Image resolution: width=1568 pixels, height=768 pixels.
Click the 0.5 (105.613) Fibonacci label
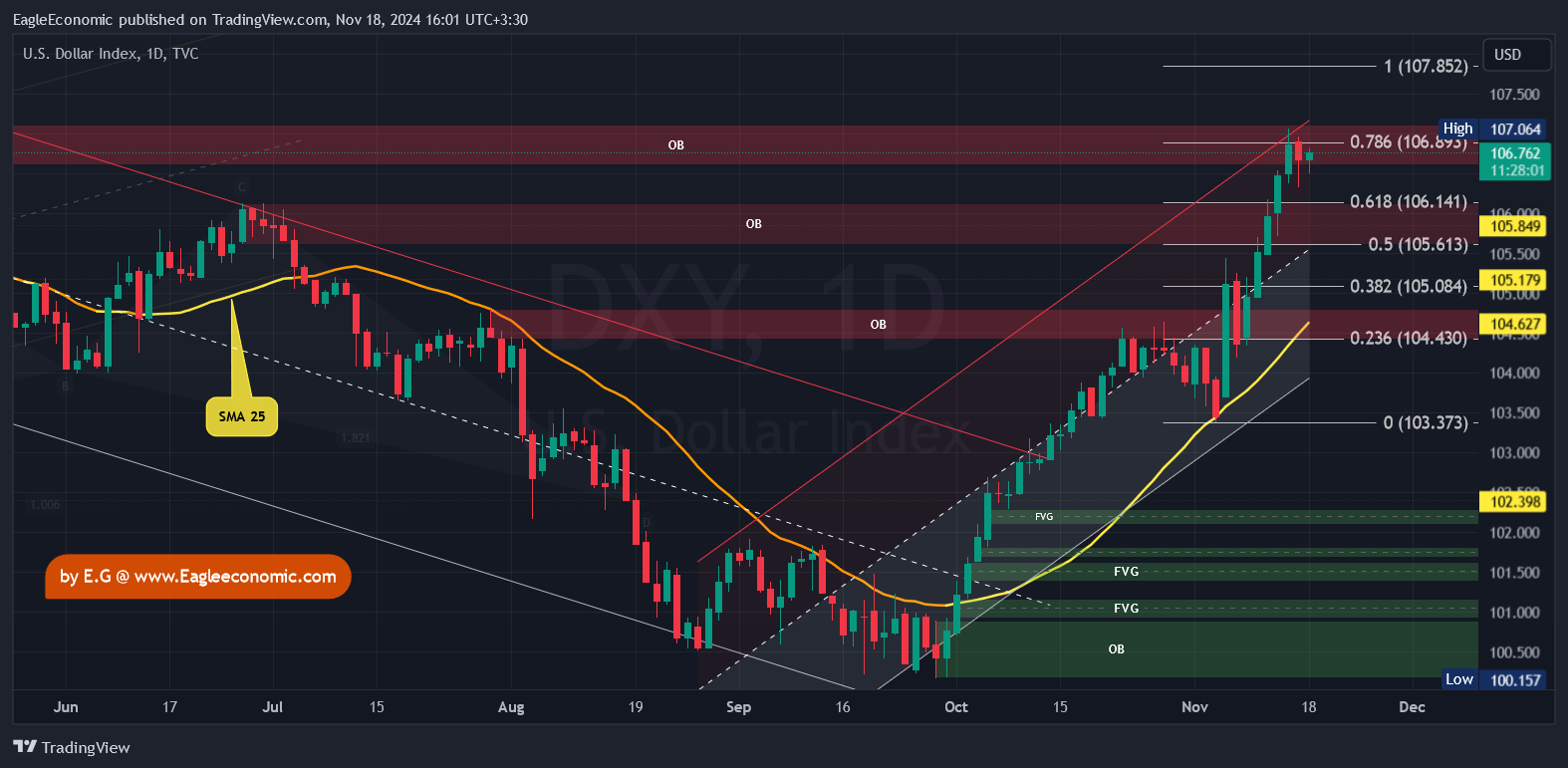[1418, 244]
